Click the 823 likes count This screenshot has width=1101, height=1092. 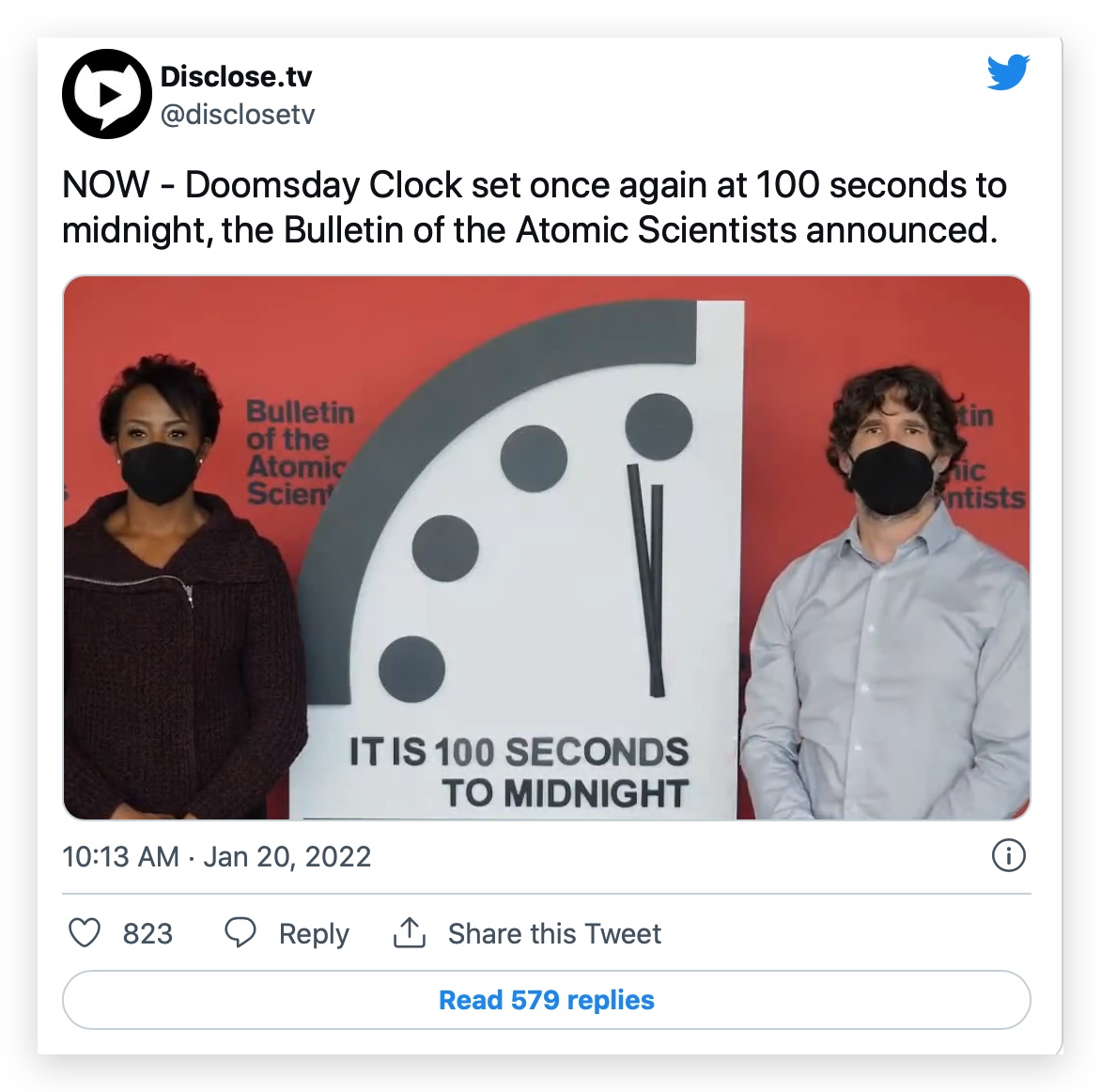147,934
